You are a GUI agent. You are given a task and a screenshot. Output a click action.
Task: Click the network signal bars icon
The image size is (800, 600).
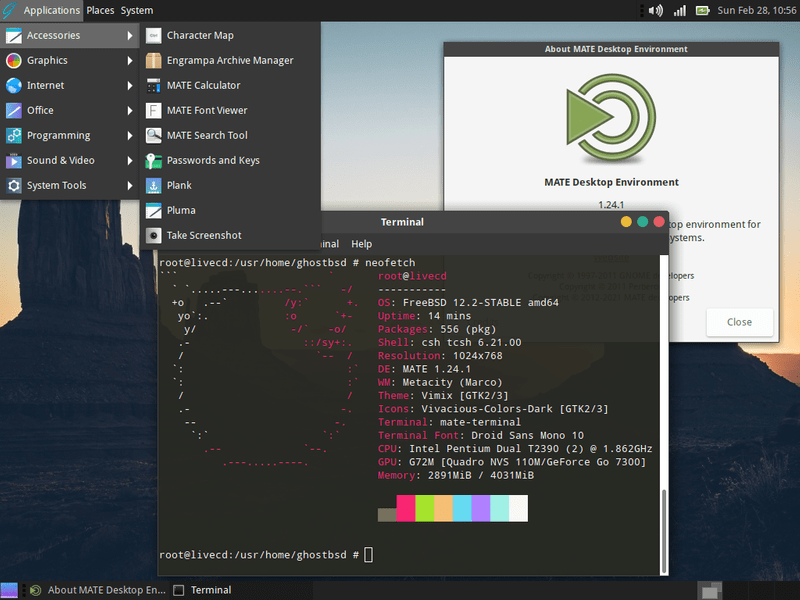(680, 10)
